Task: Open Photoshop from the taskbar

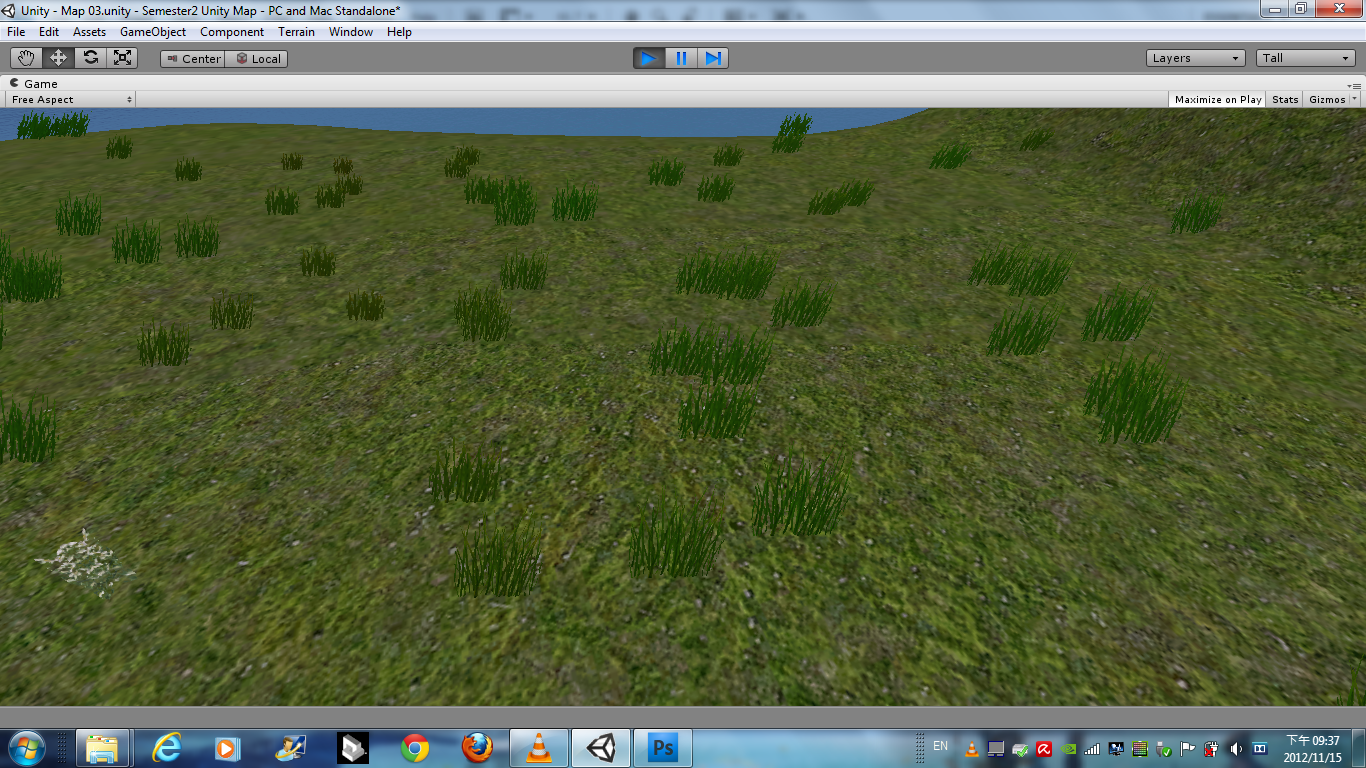Action: (x=662, y=746)
